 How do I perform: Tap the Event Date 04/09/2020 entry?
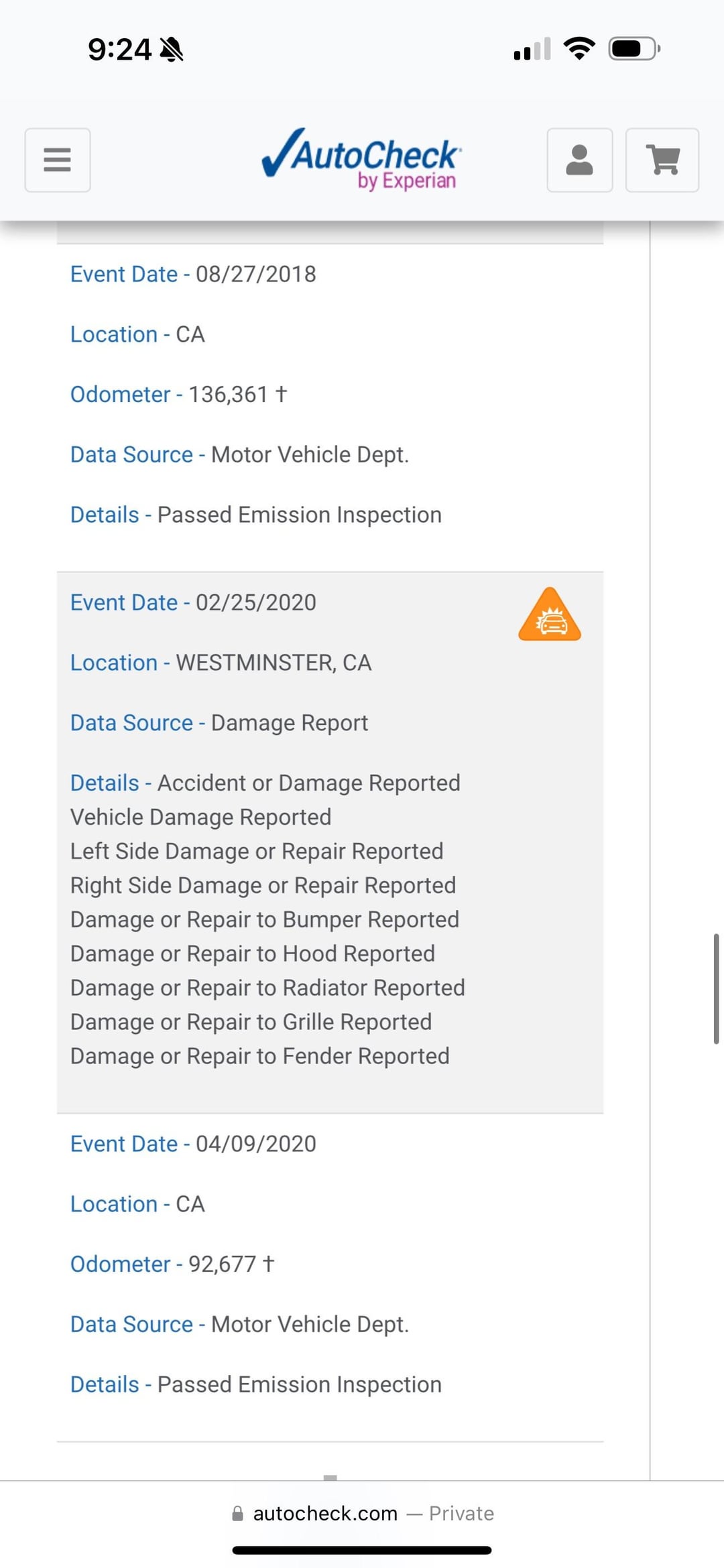193,1144
